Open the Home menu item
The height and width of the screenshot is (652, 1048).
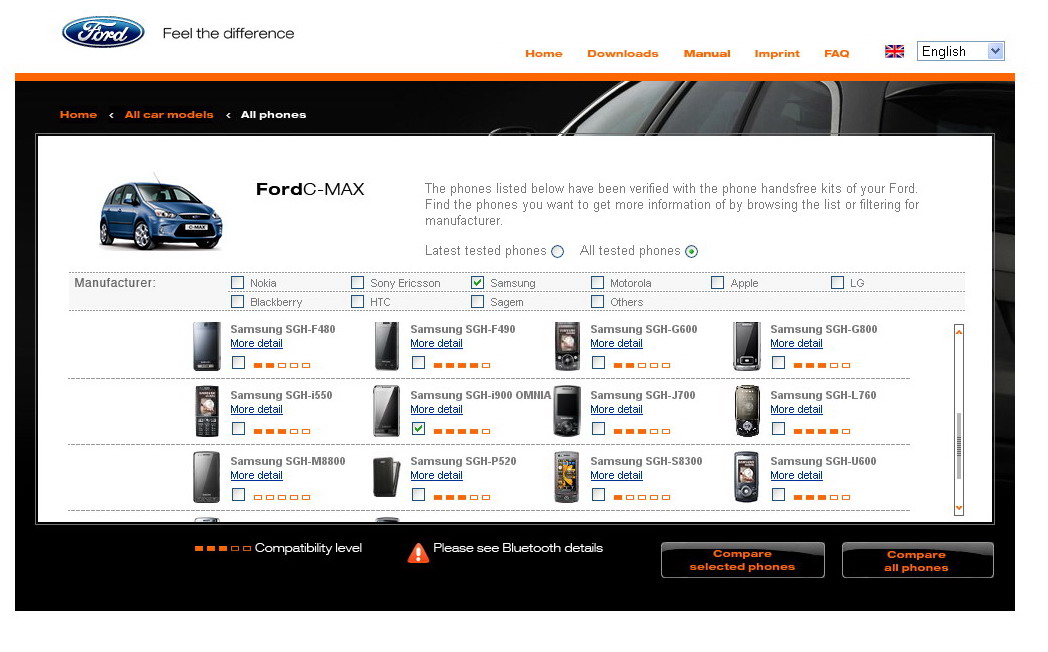543,53
